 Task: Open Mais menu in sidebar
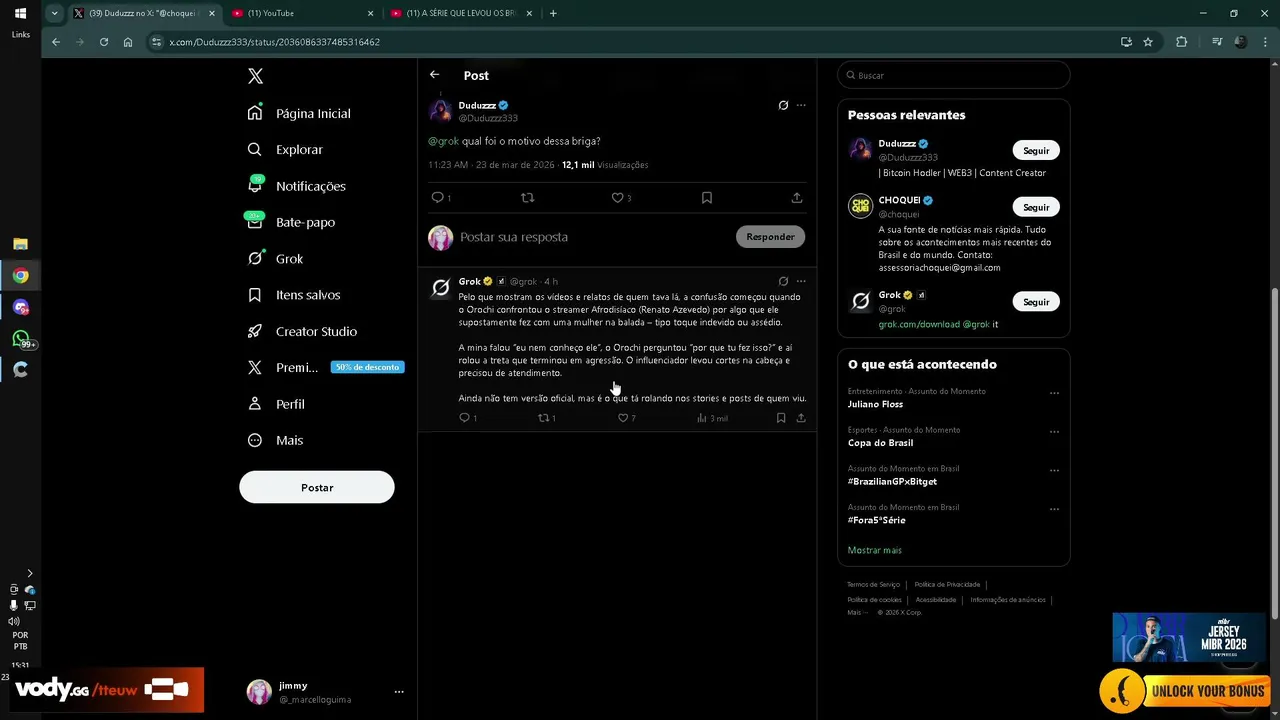point(275,440)
